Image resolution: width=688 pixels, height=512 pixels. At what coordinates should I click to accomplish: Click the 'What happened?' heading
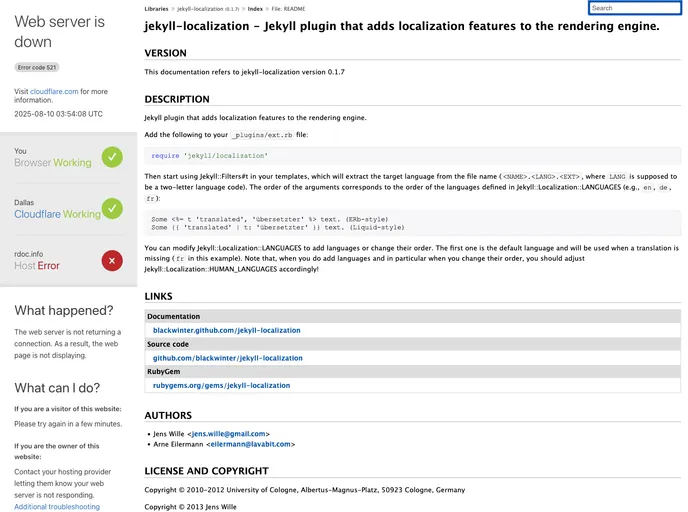click(x=64, y=311)
